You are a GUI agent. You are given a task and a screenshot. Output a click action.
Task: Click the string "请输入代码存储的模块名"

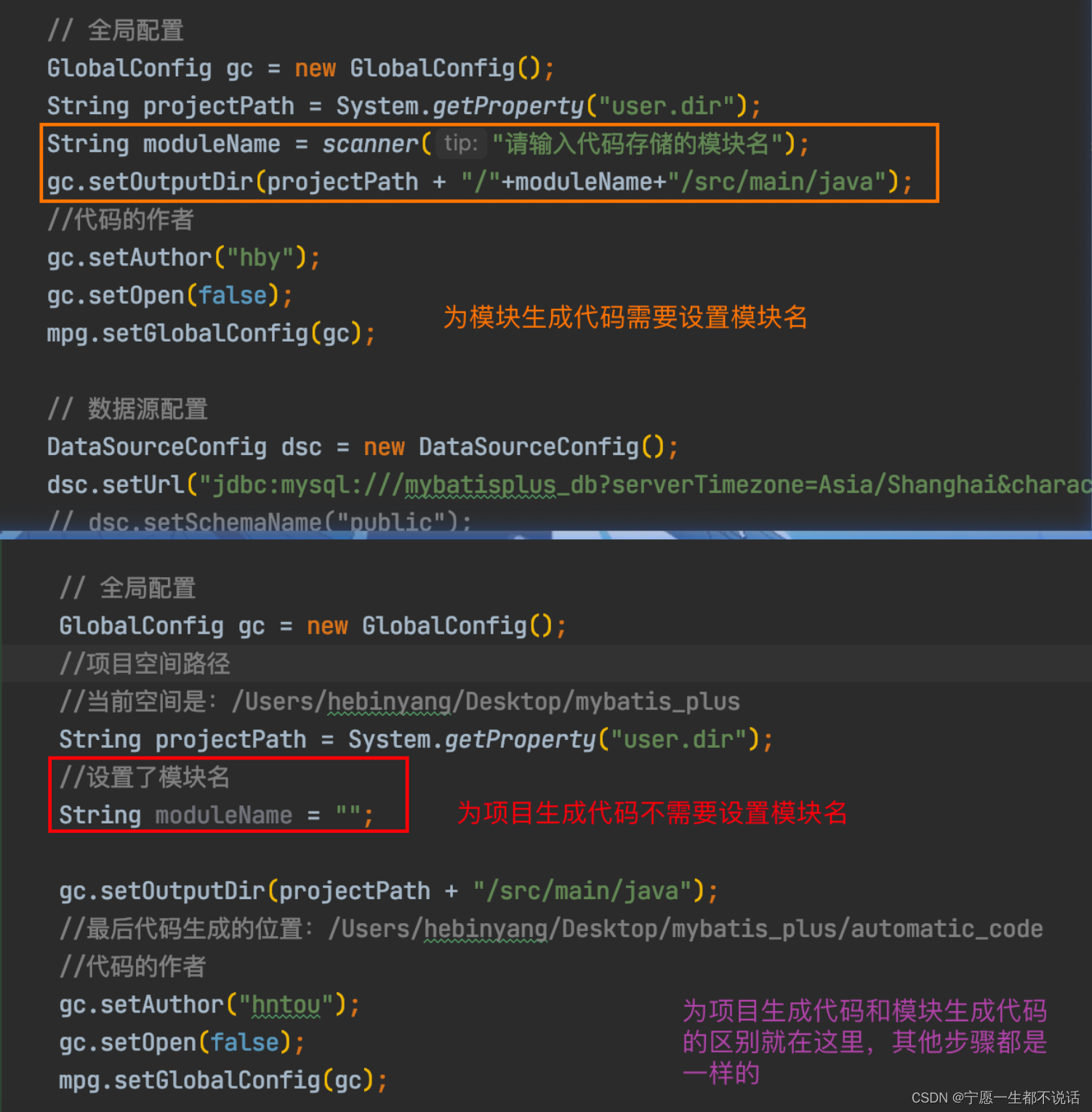[x=637, y=144]
